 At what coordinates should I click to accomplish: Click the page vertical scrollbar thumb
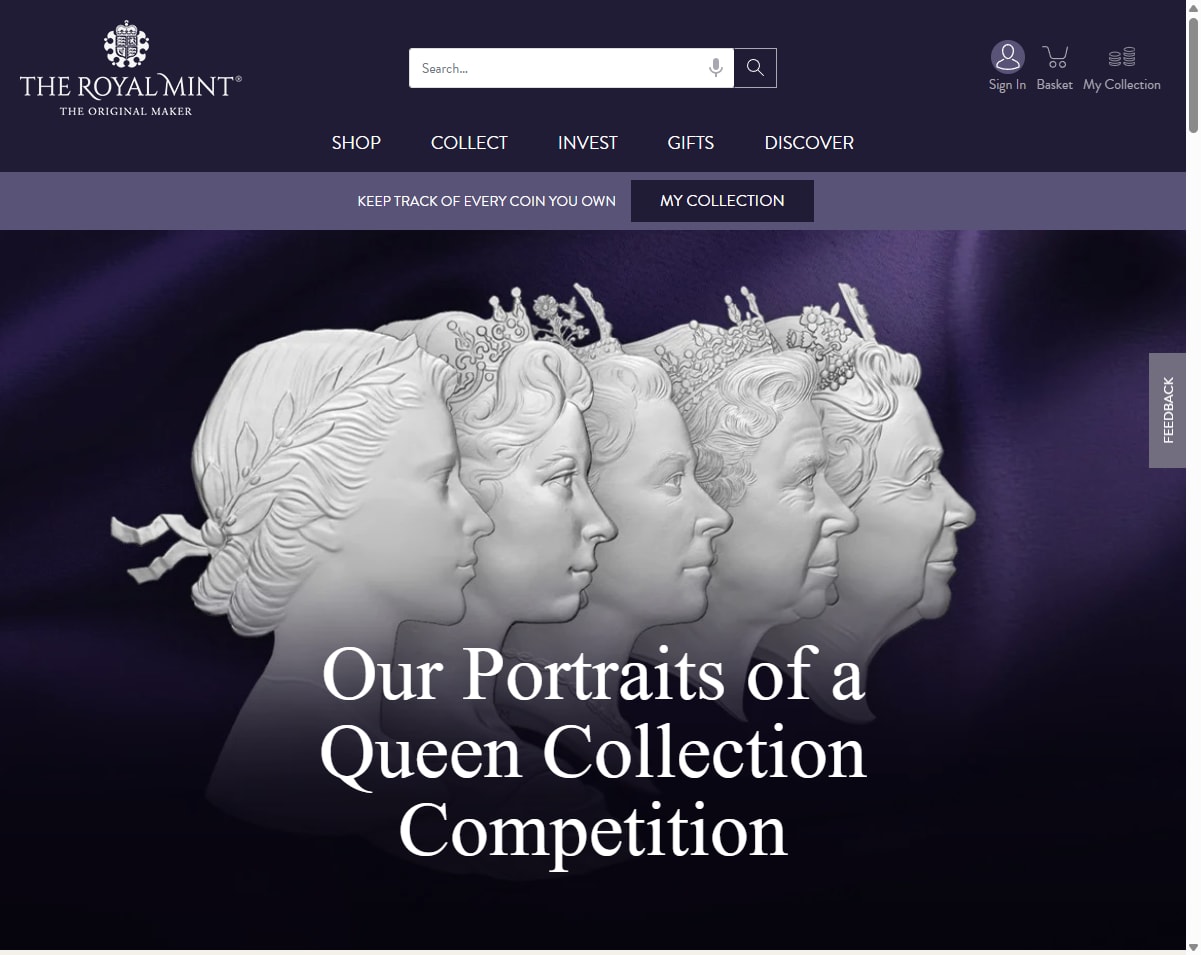pyautogui.click(x=1193, y=74)
